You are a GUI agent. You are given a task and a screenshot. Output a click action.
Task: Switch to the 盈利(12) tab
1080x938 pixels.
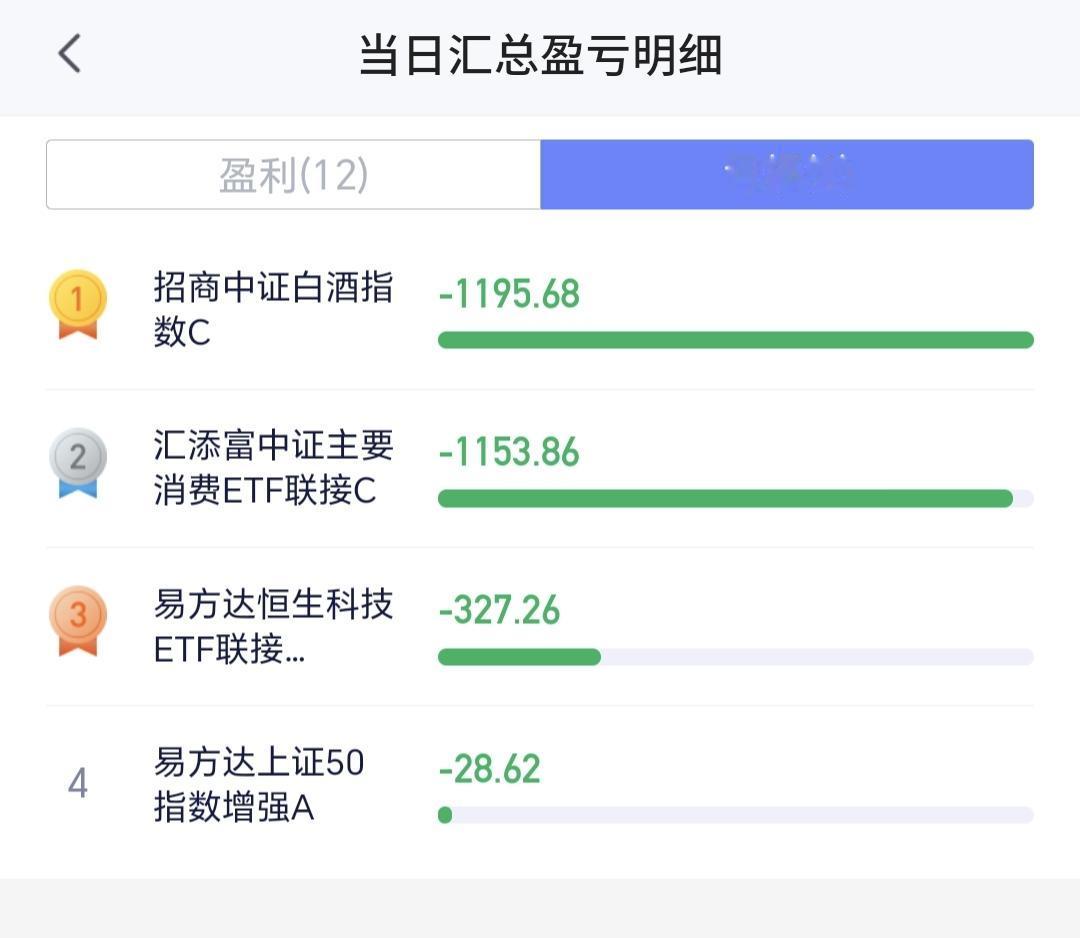click(x=293, y=174)
